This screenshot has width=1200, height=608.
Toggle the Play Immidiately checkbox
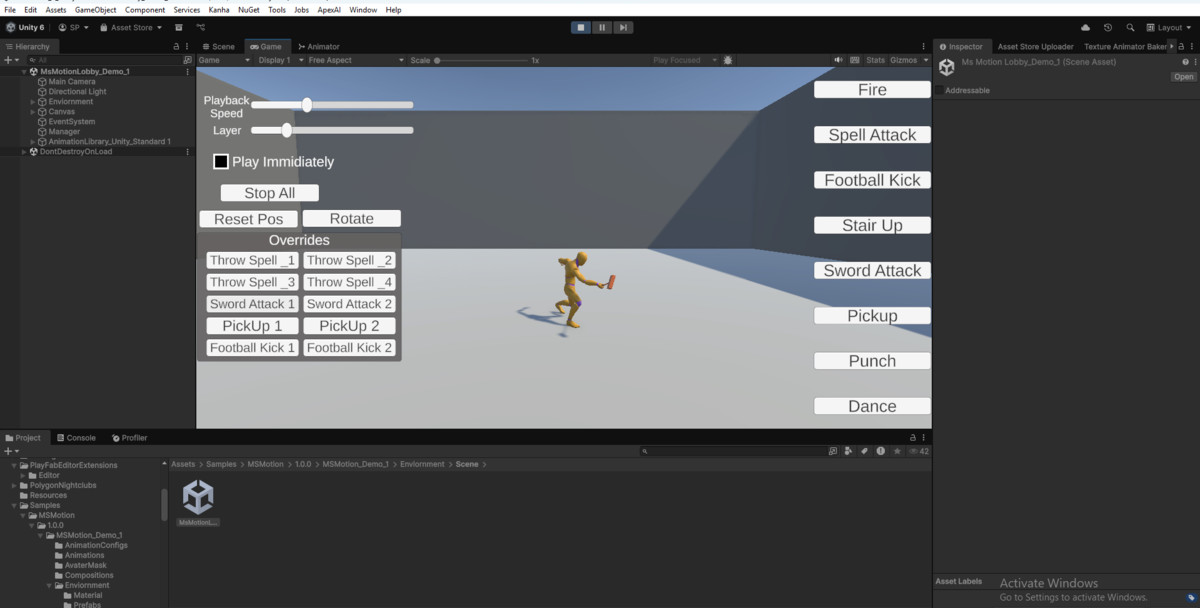[x=221, y=161]
